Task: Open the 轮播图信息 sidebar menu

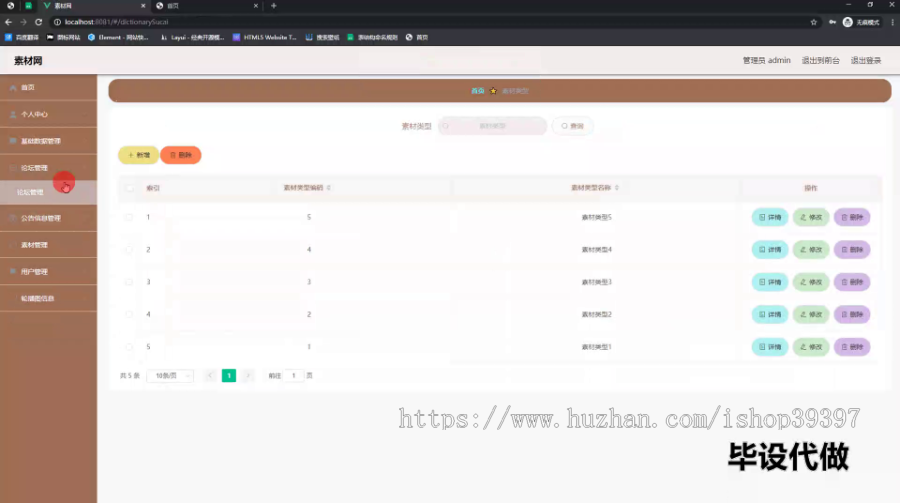Action: tap(48, 299)
